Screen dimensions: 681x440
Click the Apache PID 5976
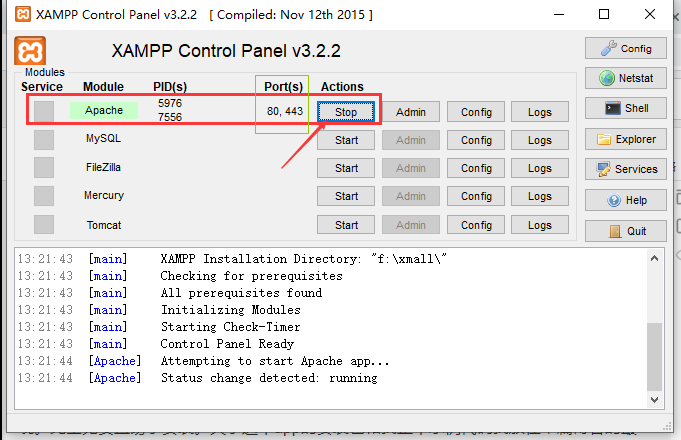(170, 103)
